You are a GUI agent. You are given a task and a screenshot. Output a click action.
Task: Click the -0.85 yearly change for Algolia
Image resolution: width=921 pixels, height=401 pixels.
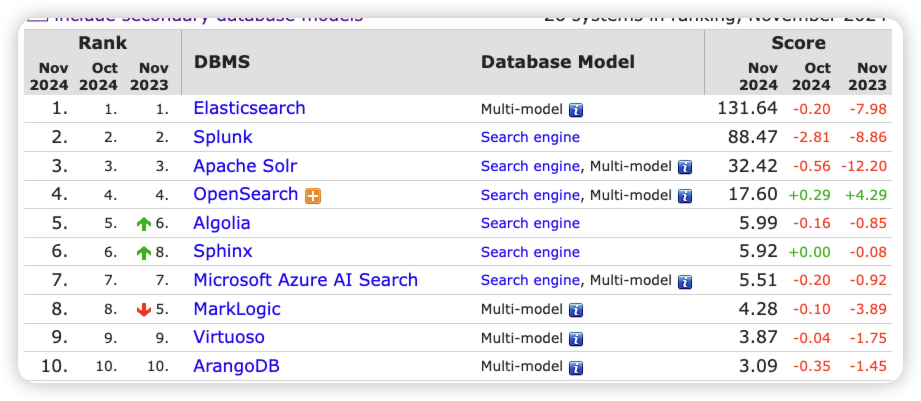coord(868,224)
